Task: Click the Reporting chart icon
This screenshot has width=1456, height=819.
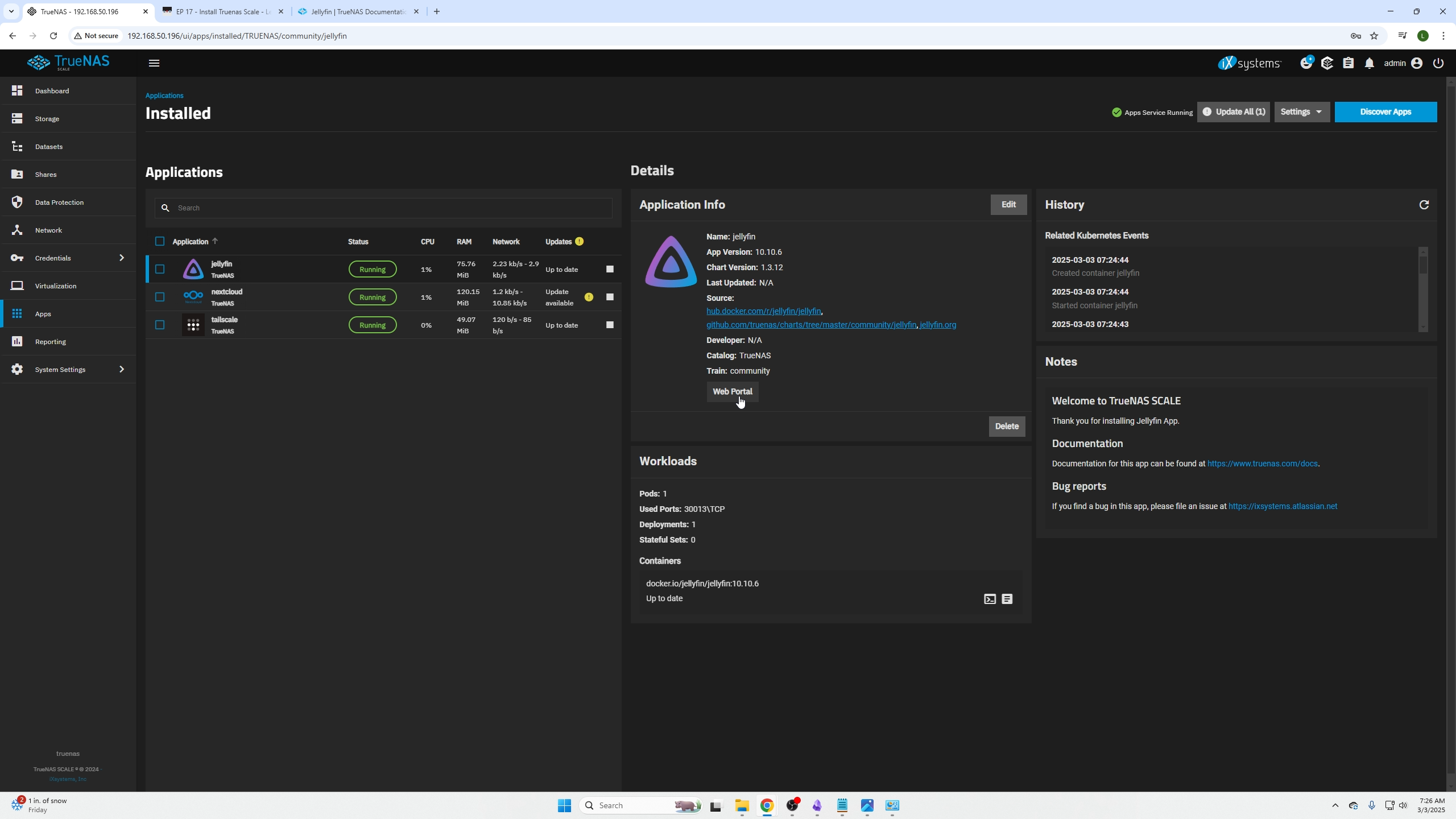Action: tap(17, 341)
